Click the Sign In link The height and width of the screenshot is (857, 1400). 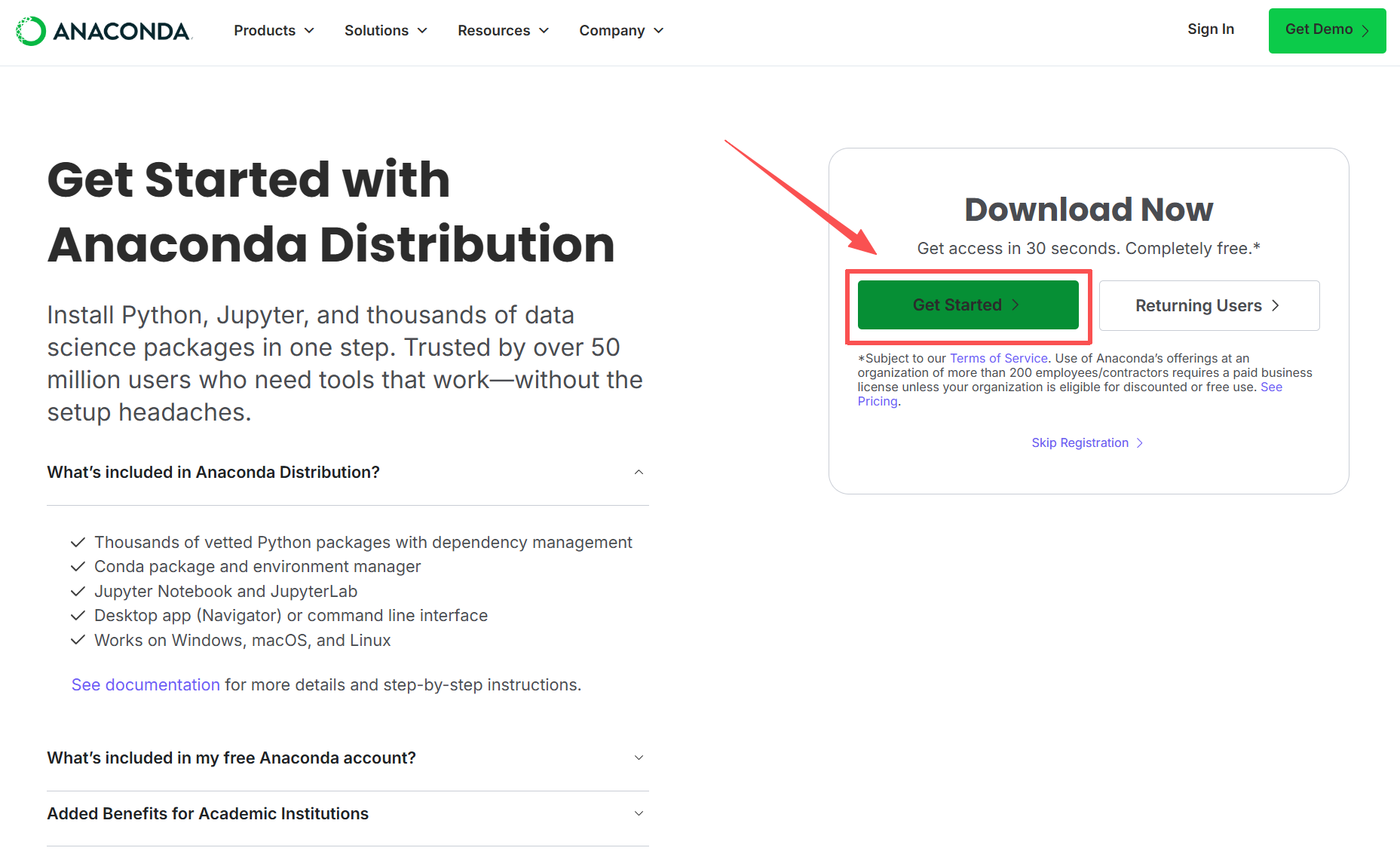[1211, 29]
